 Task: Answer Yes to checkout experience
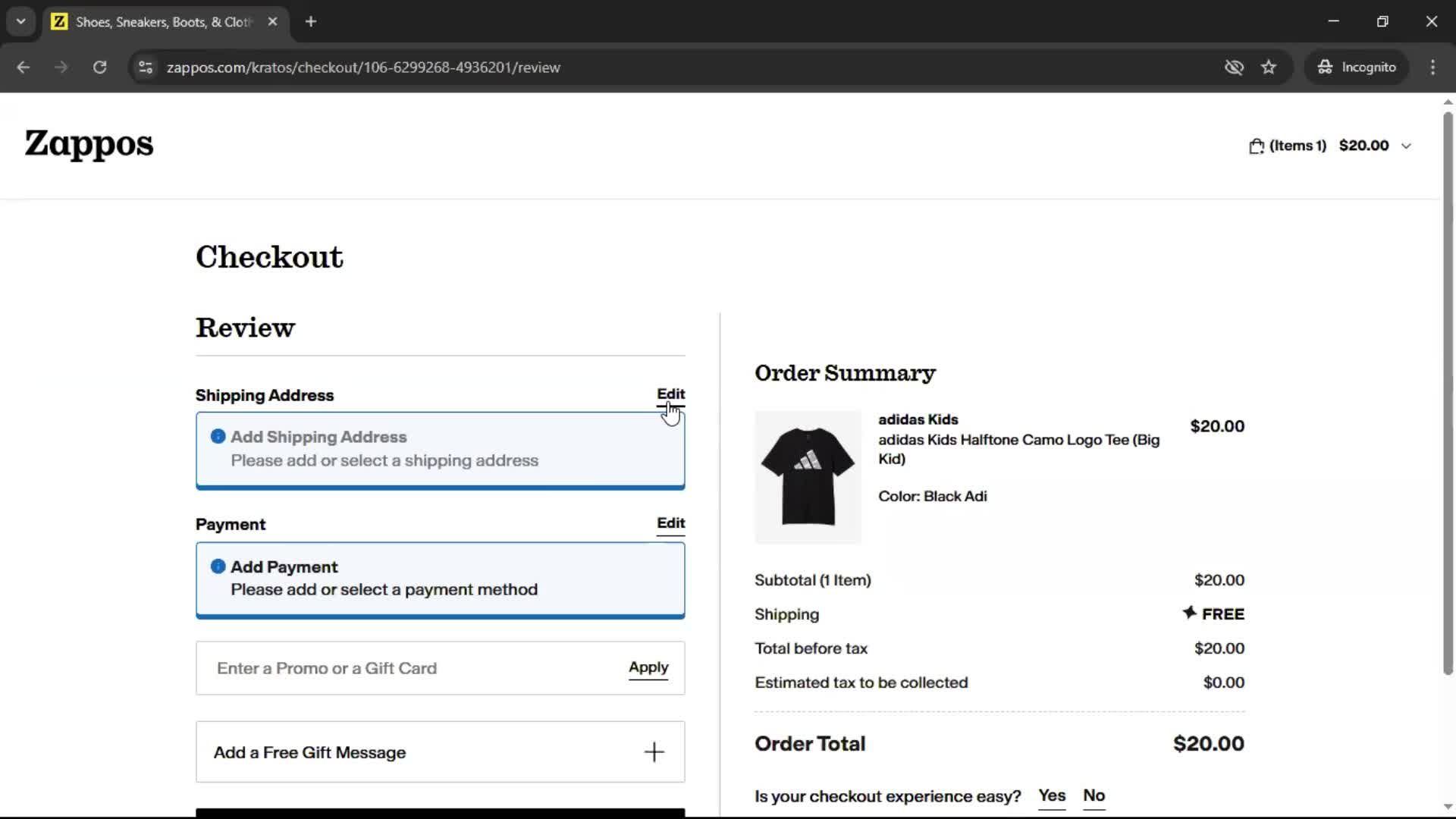[1052, 795]
